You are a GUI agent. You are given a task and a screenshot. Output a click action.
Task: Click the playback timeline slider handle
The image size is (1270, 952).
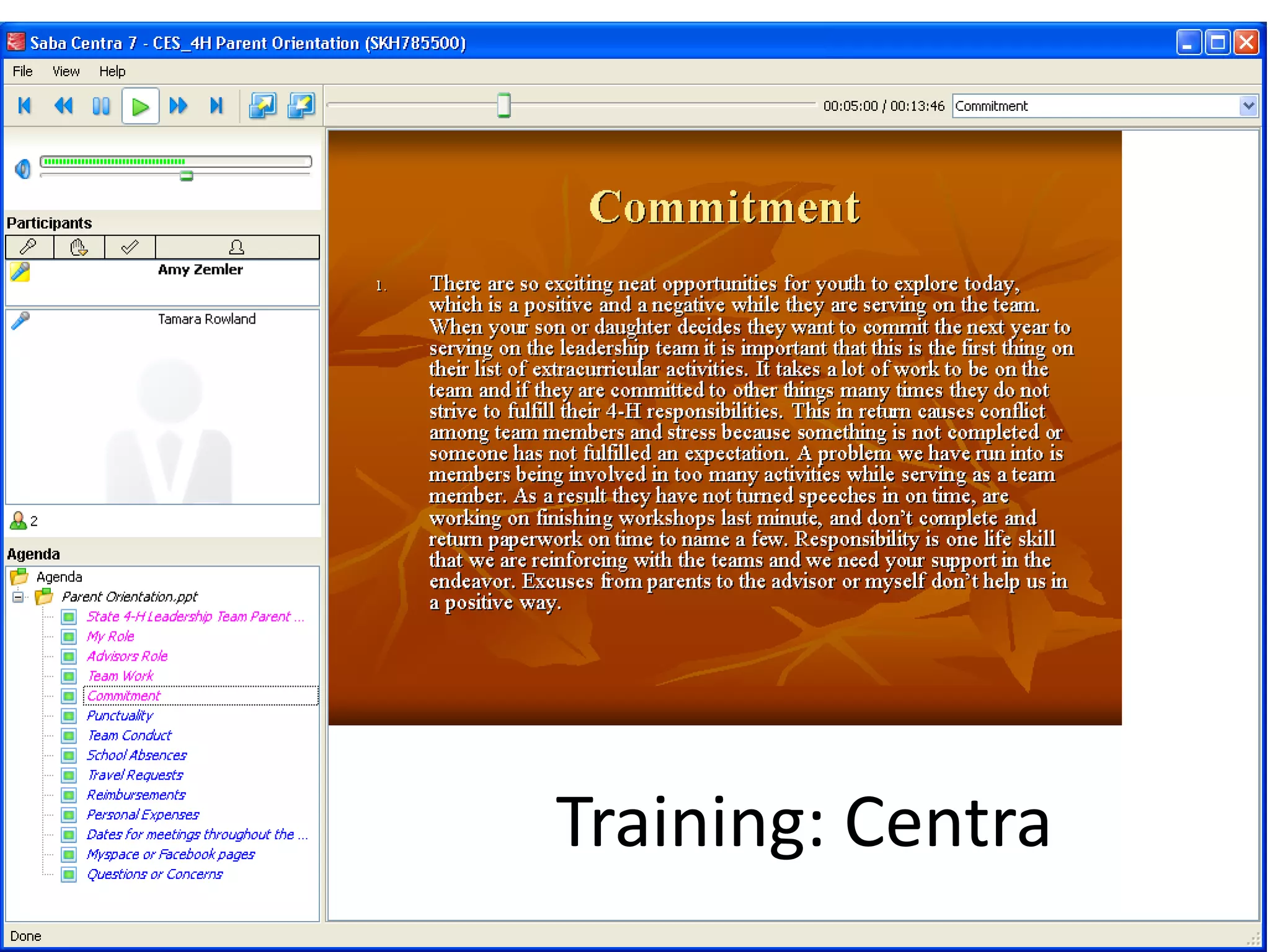point(504,105)
